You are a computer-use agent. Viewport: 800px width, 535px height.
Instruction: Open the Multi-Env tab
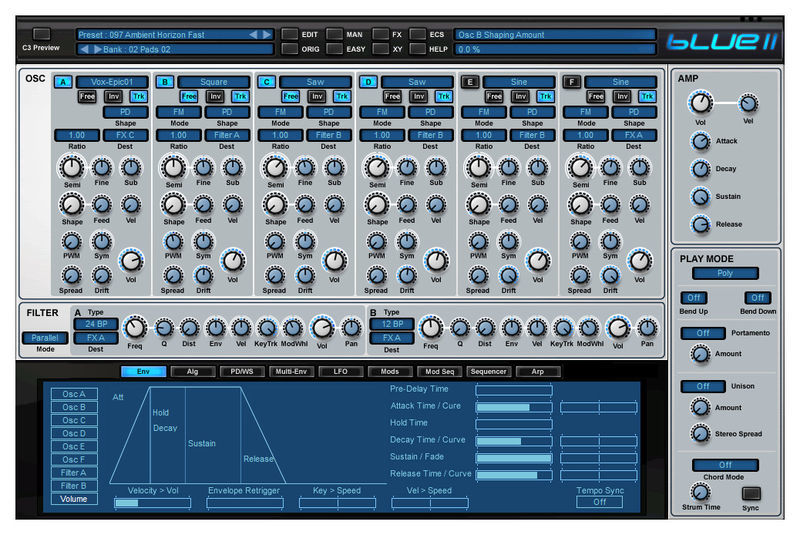click(291, 372)
